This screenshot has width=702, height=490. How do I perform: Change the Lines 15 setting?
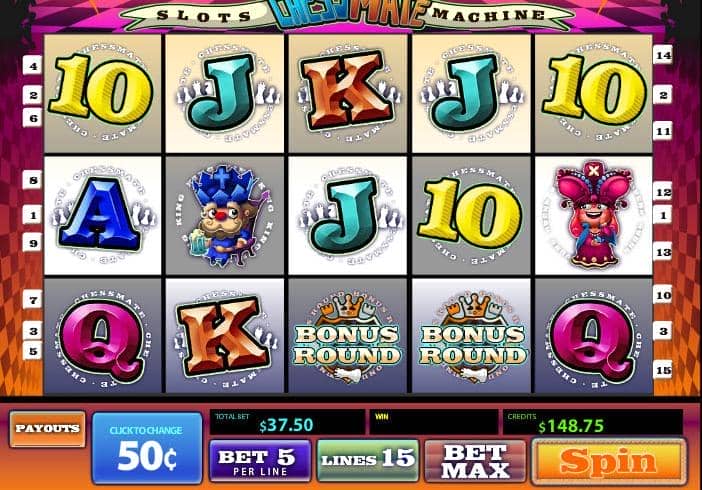click(x=368, y=460)
